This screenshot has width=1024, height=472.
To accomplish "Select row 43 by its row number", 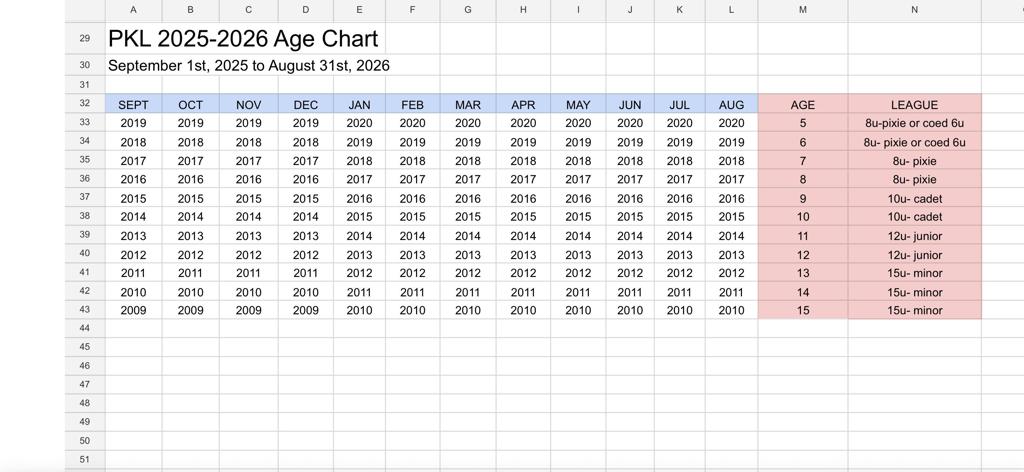I will (x=84, y=309).
